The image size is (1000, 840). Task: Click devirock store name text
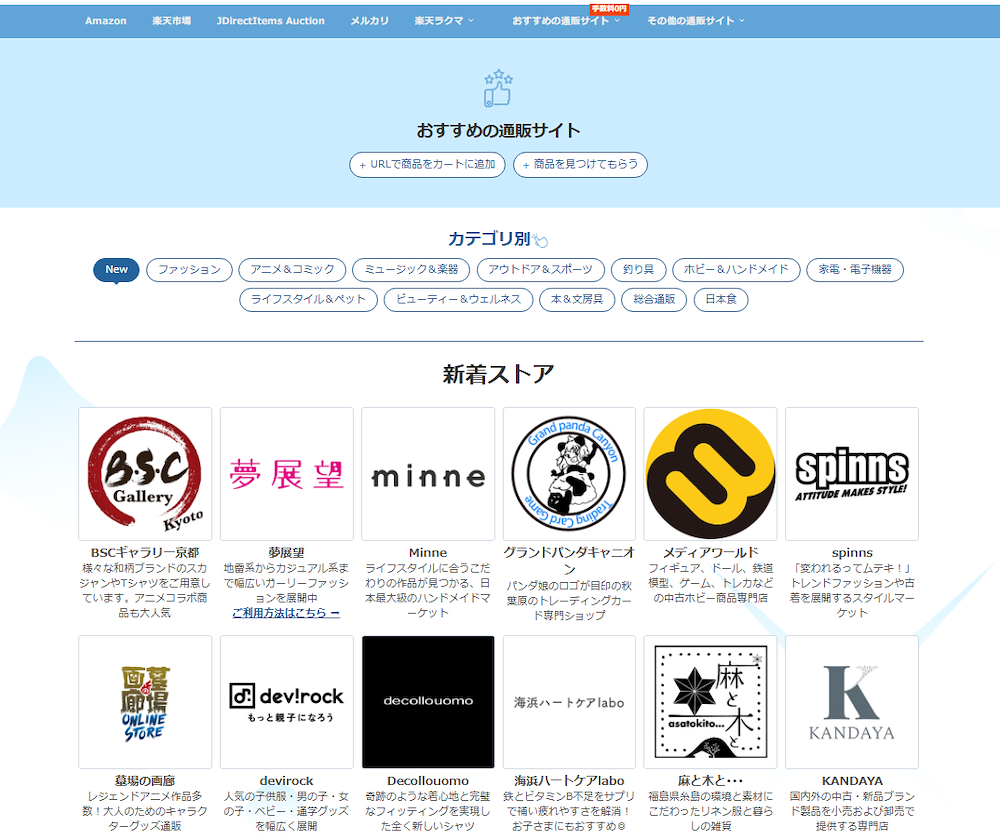point(287,781)
